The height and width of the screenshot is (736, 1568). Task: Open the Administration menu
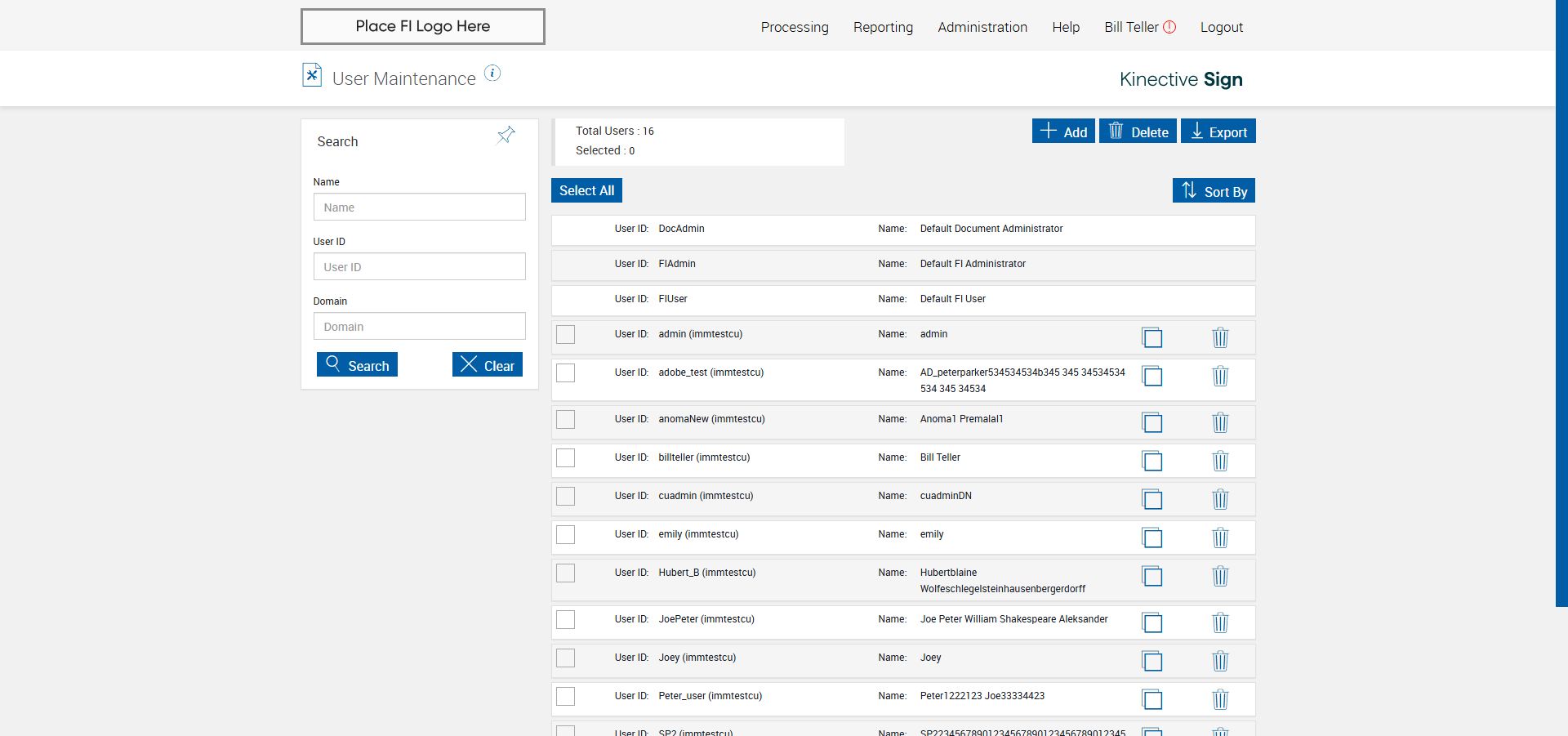982,27
